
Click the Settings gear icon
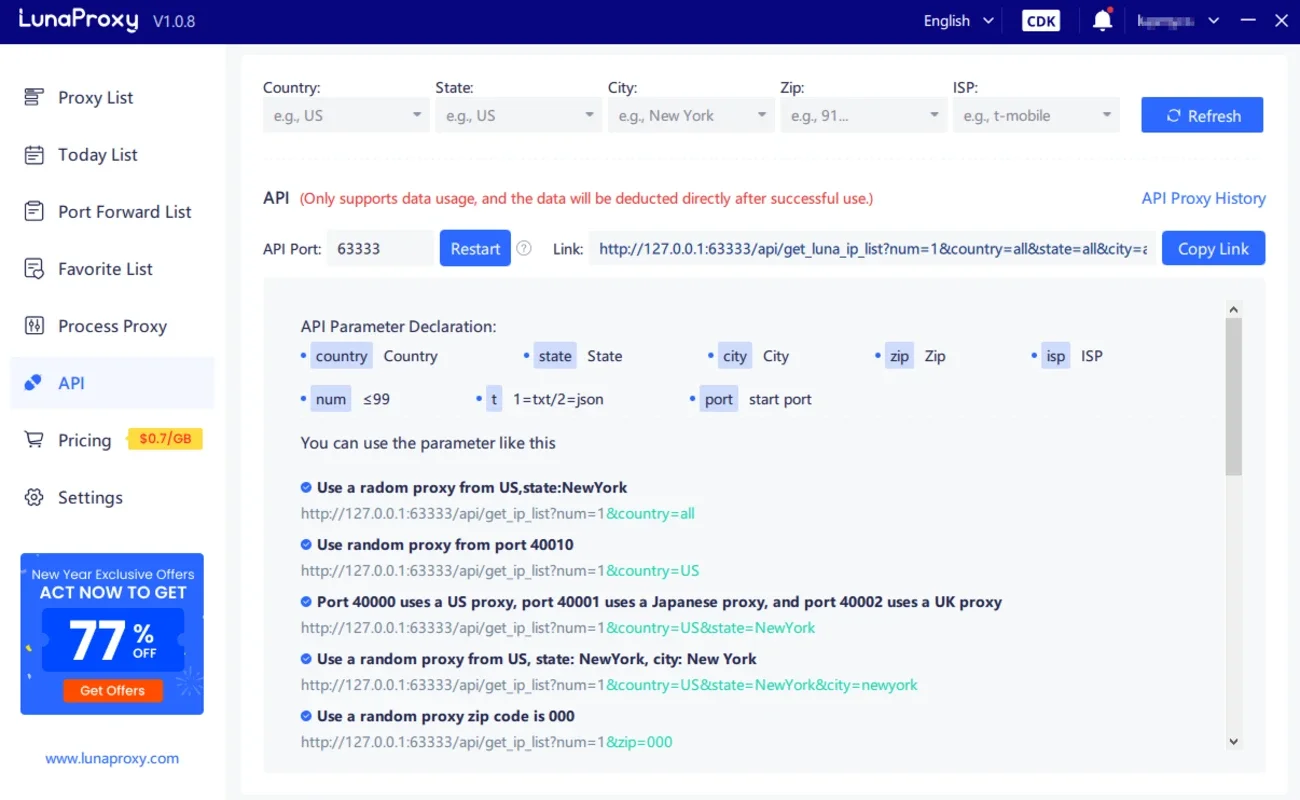click(x=34, y=497)
